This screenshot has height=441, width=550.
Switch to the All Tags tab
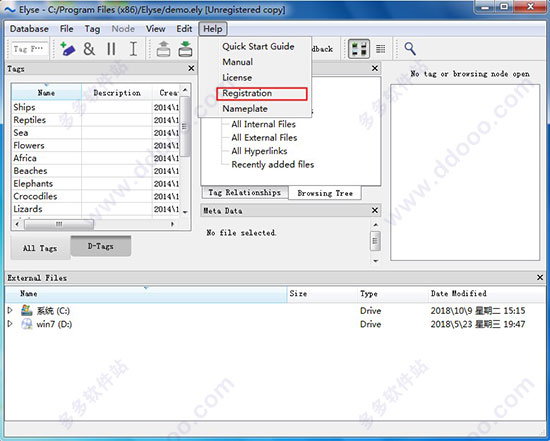(40, 248)
